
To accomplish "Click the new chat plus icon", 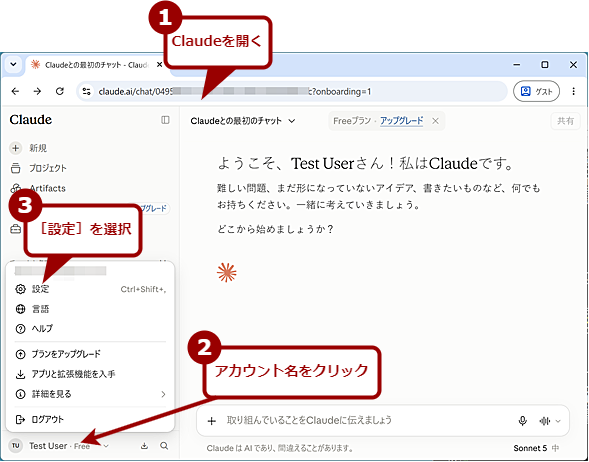I will coord(15,148).
